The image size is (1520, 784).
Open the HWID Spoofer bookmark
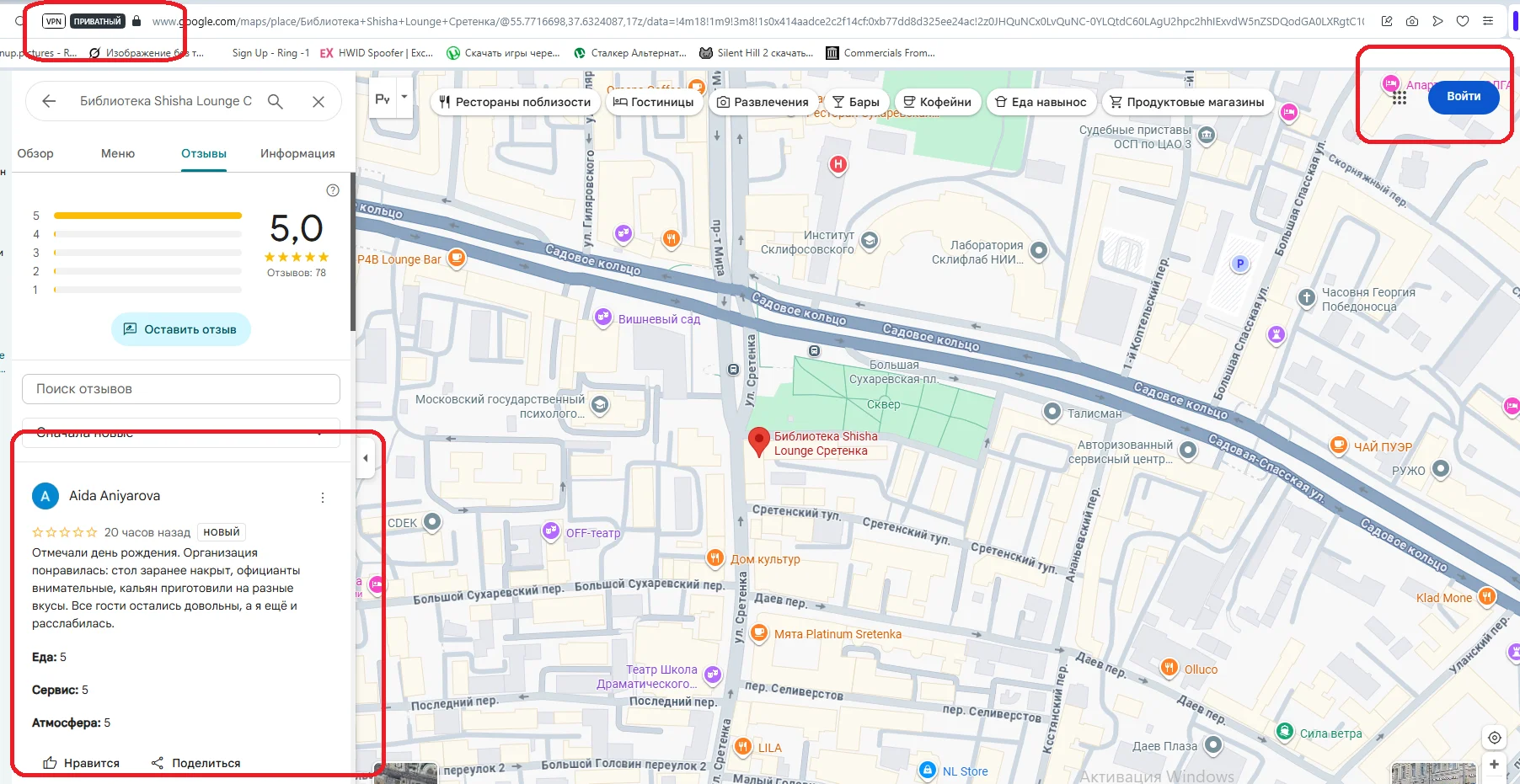pos(377,53)
